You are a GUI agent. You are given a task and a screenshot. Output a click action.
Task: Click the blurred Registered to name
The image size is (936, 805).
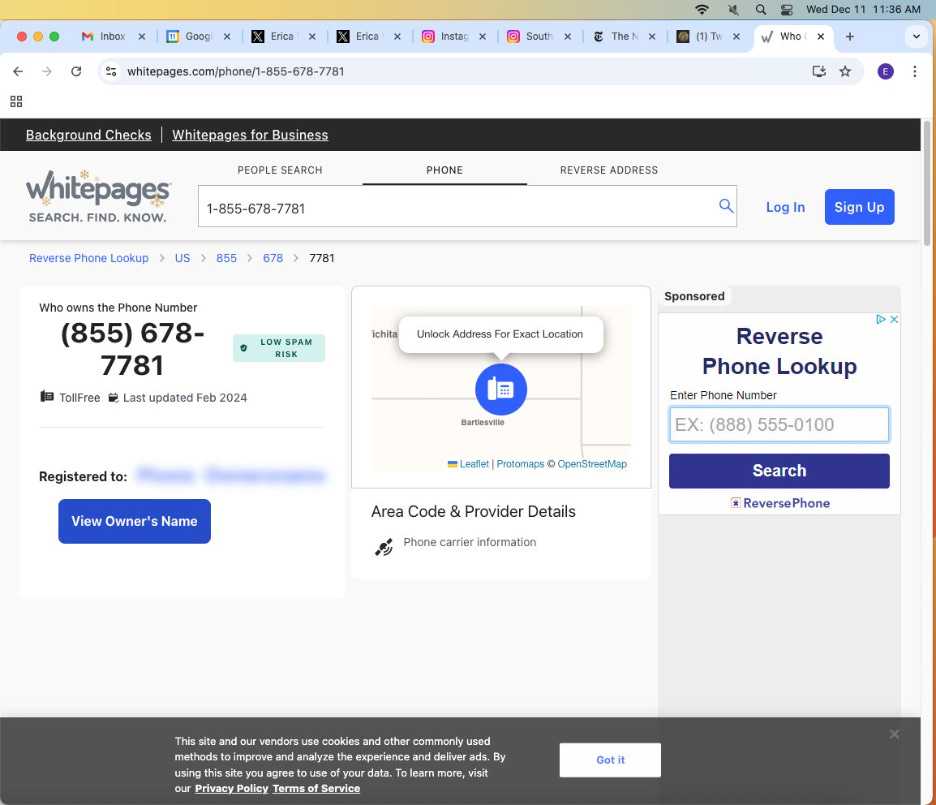(x=231, y=476)
